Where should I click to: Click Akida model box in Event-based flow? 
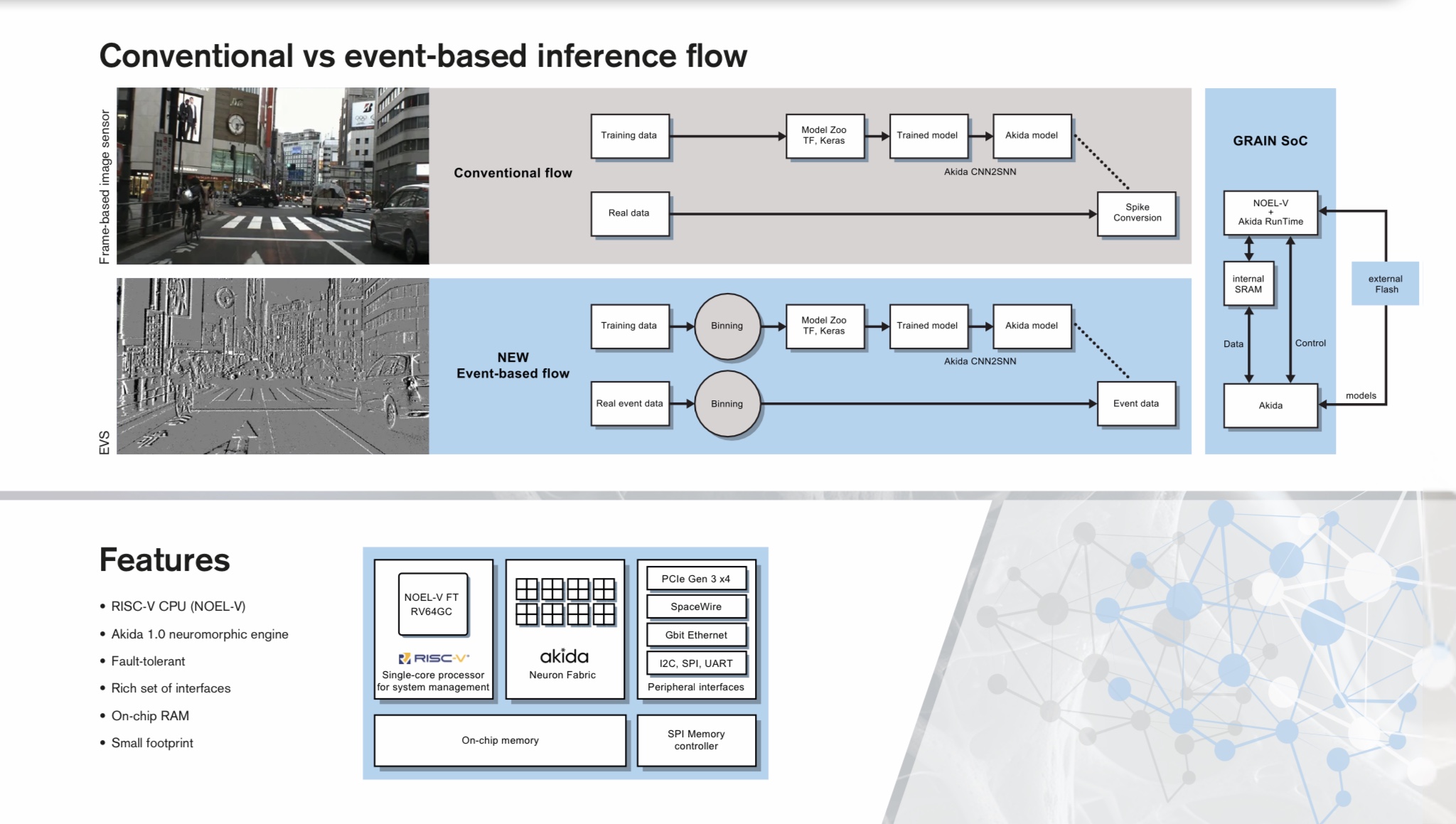[x=1032, y=326]
